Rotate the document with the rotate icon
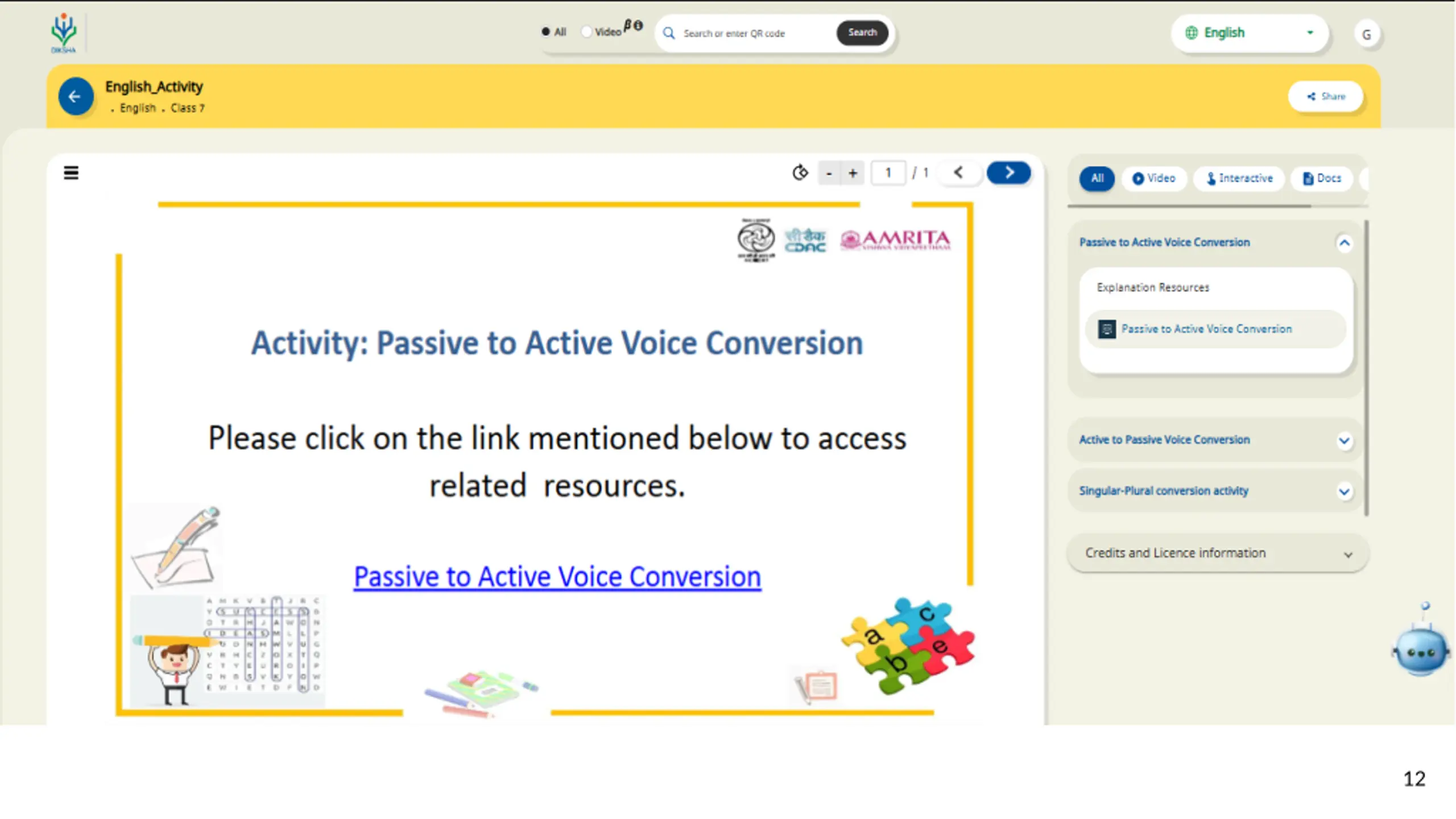The image size is (1456, 819). pos(800,172)
